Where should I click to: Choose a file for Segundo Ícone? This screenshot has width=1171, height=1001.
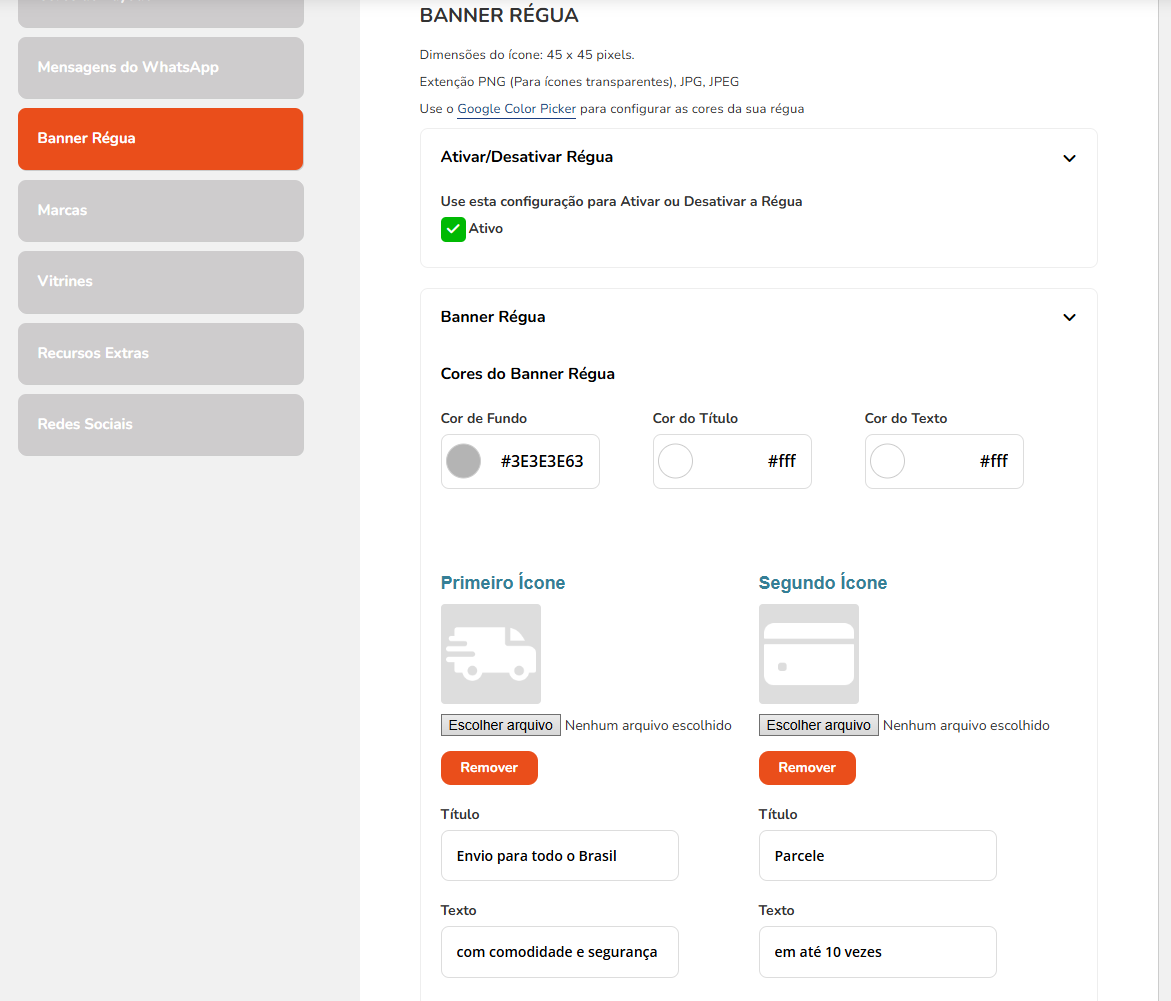(818, 725)
